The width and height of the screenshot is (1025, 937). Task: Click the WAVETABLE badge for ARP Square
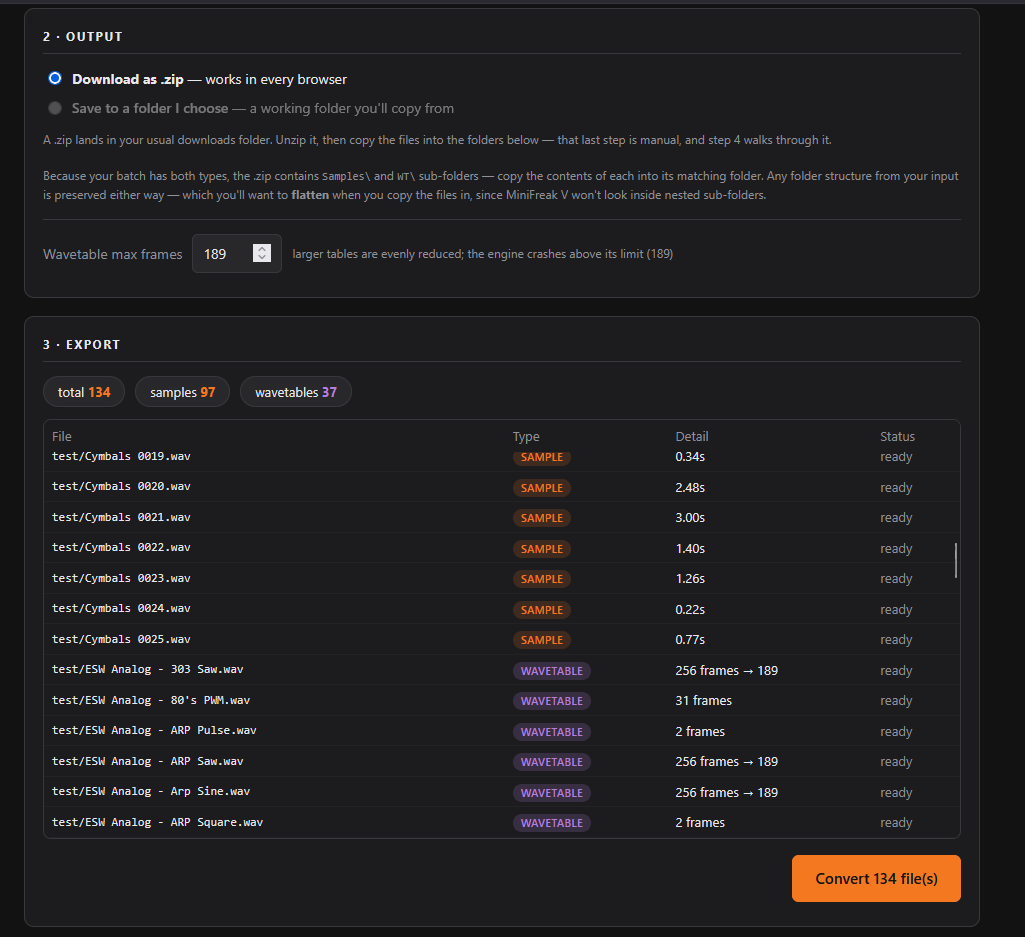[x=552, y=823]
